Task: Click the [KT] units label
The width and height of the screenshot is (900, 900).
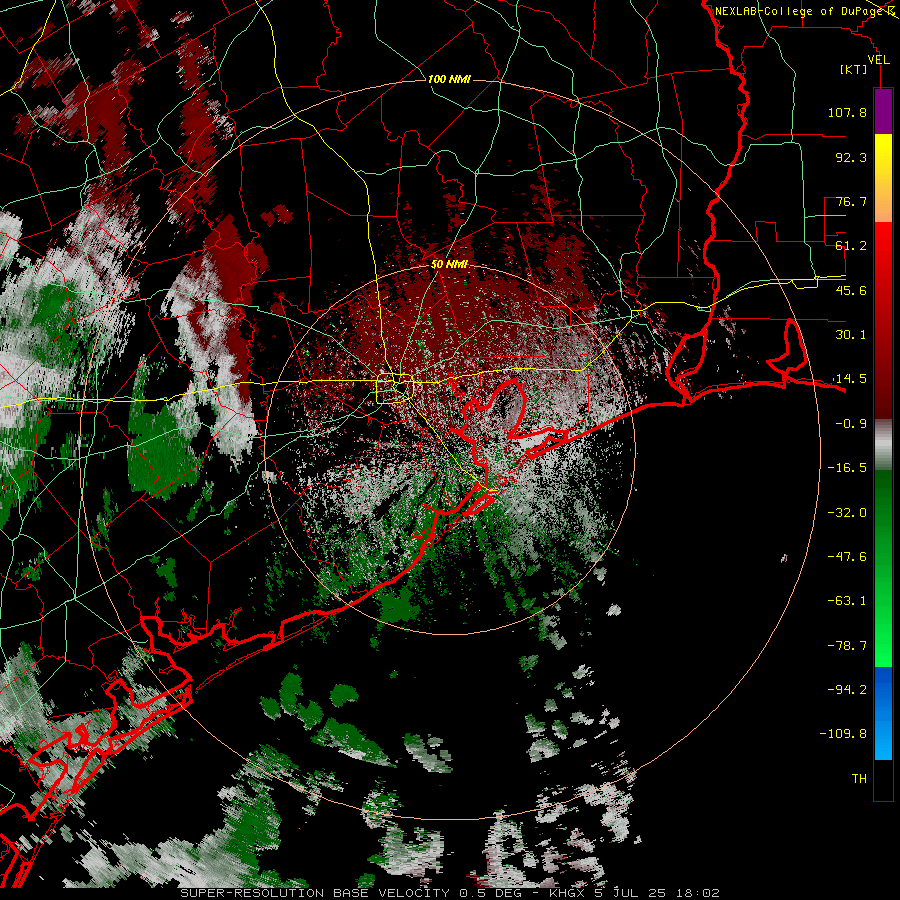Action: click(x=853, y=69)
